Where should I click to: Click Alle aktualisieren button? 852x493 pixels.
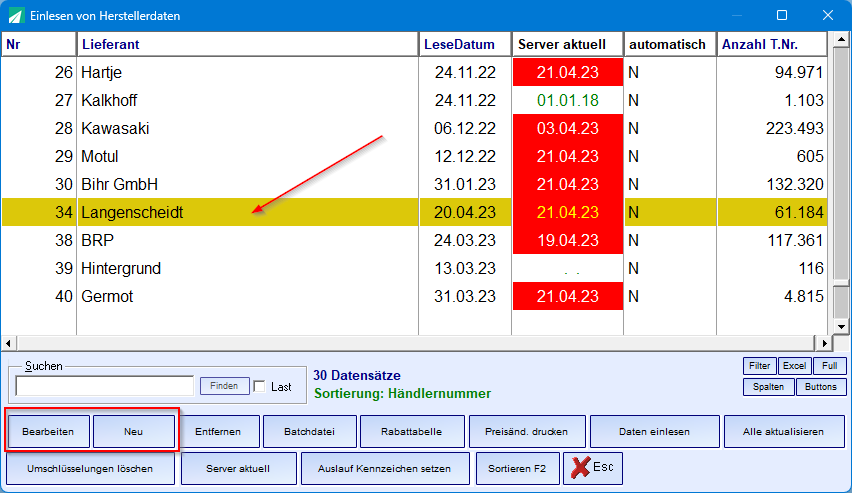(784, 432)
